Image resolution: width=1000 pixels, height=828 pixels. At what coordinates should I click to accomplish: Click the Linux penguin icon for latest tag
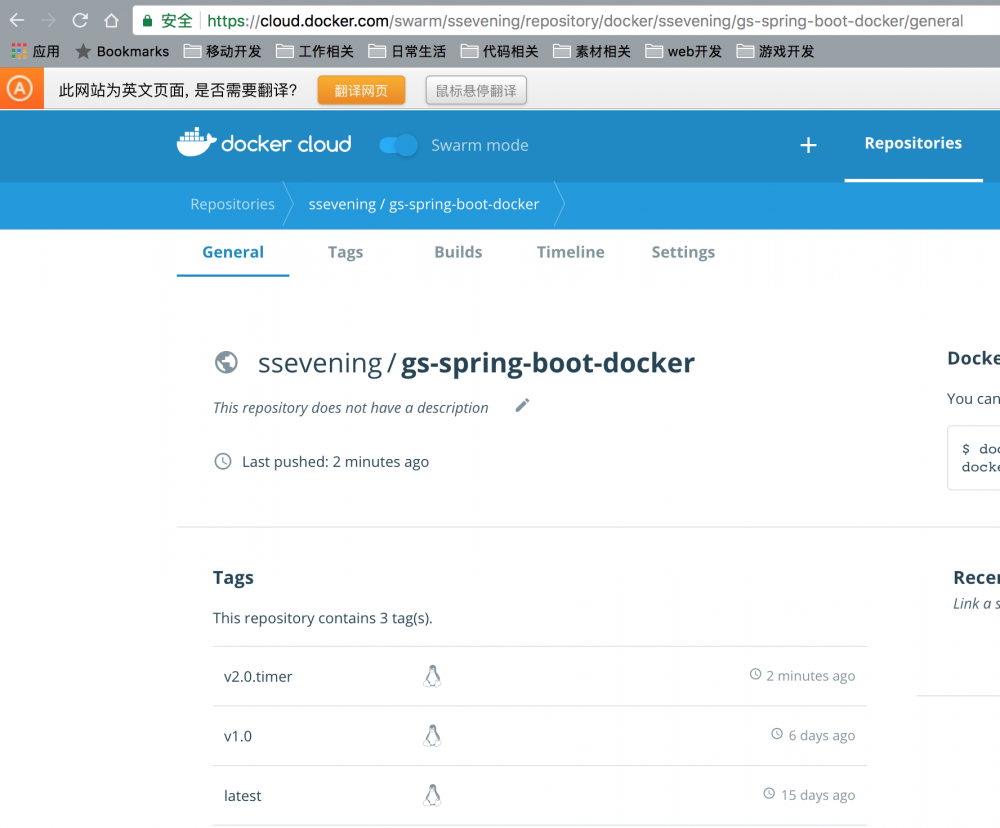[x=432, y=795]
